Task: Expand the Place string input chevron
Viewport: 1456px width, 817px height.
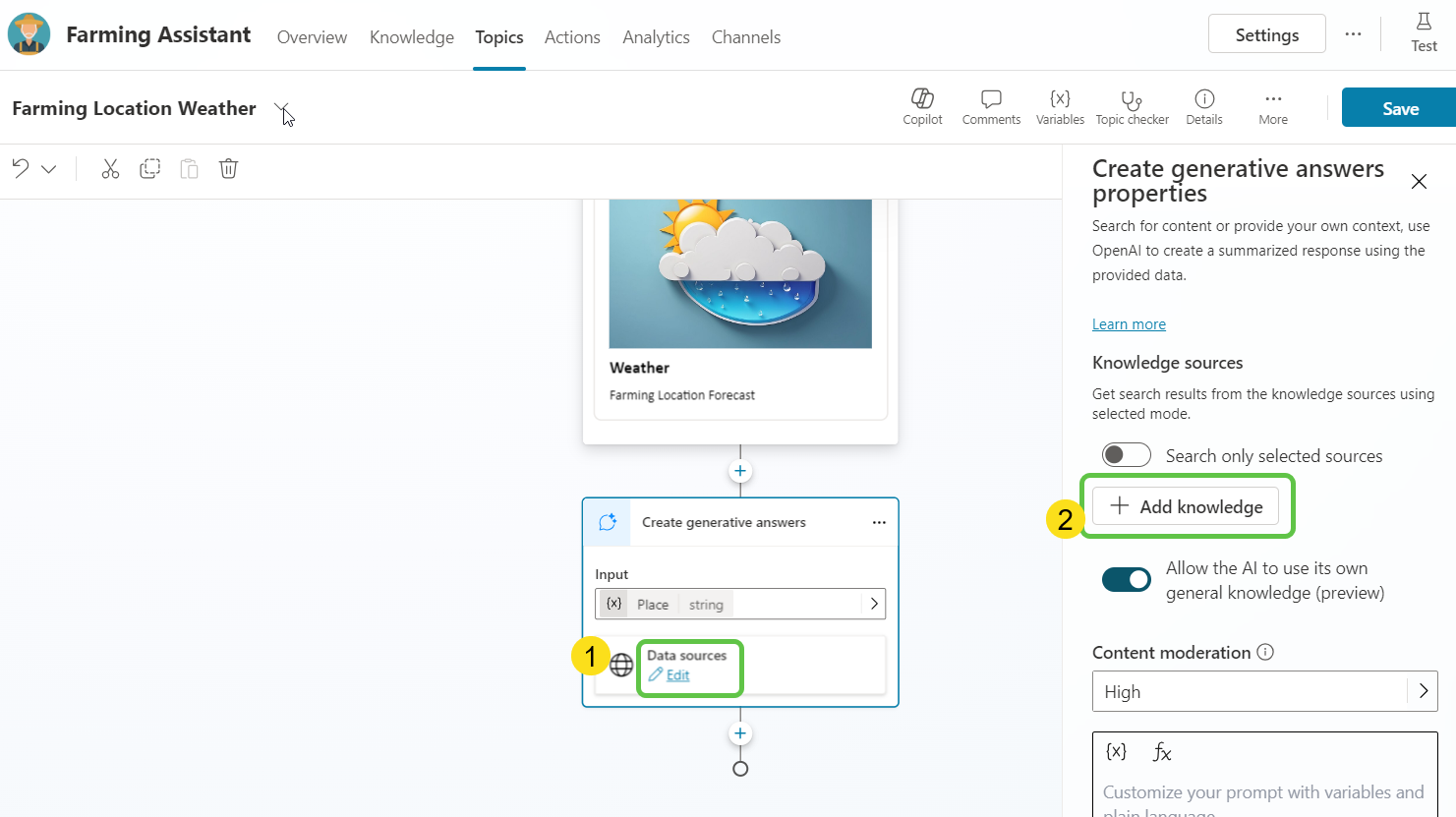Action: point(874,604)
